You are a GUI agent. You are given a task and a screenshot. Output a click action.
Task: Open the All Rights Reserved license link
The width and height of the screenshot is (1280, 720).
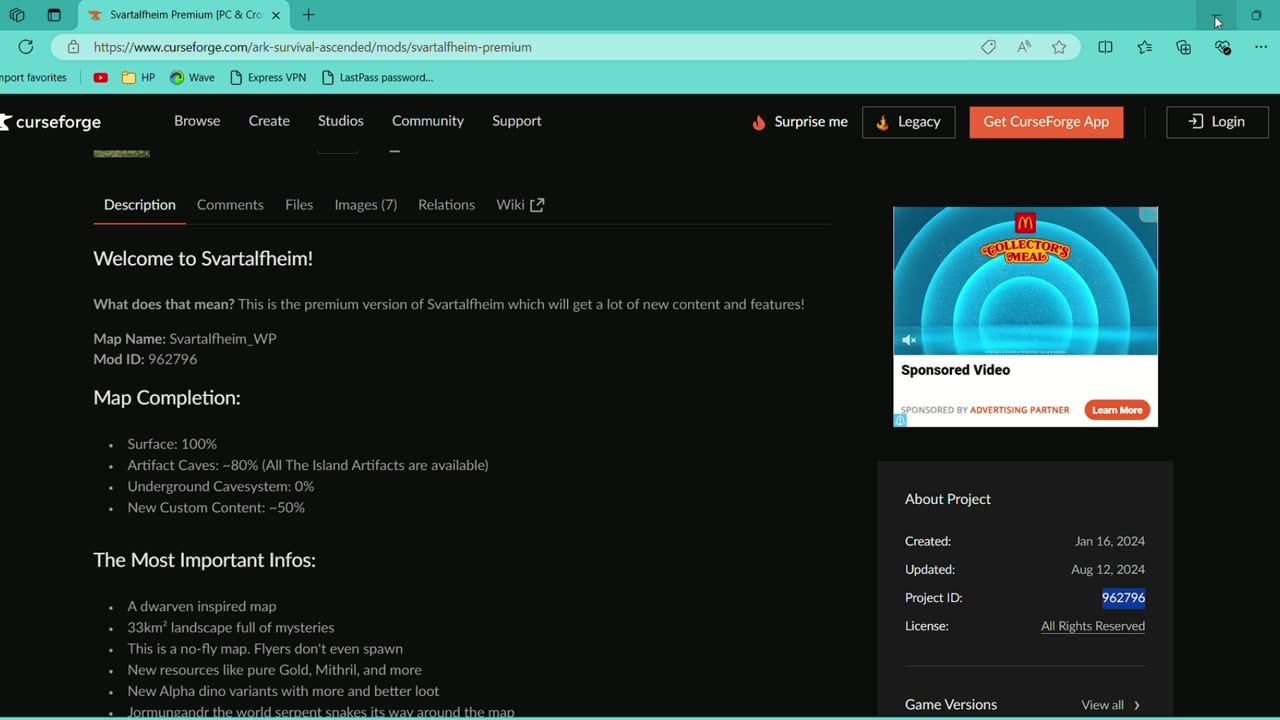pos(1093,626)
